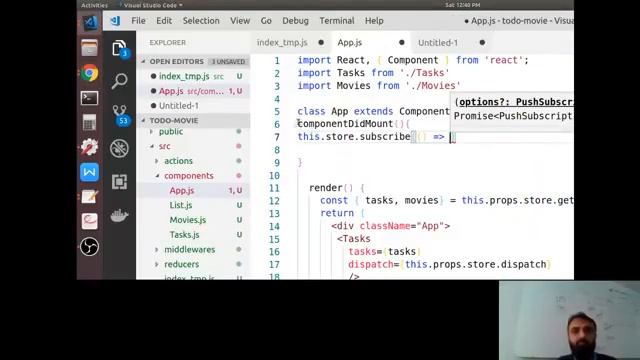Click the componentDidMount text on line 6
The height and width of the screenshot is (360, 640).
click(345, 124)
